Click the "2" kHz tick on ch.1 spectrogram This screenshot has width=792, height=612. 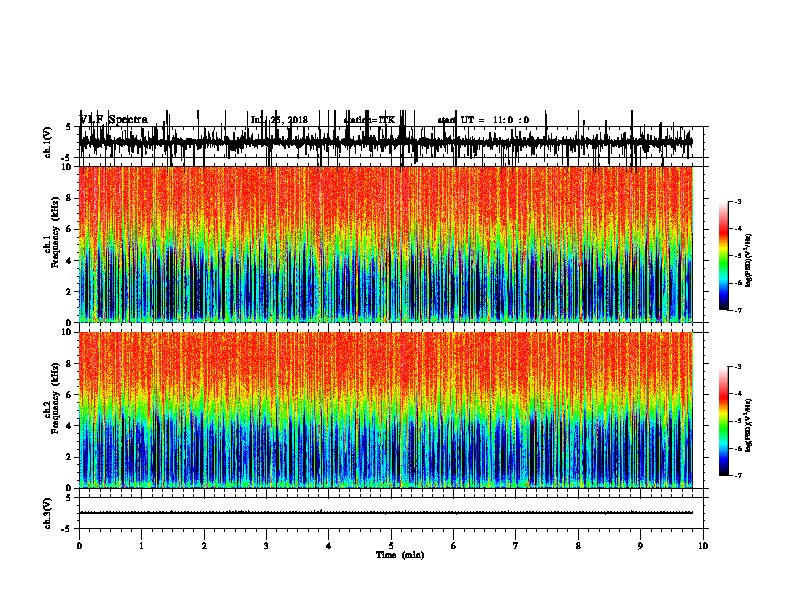coord(69,292)
